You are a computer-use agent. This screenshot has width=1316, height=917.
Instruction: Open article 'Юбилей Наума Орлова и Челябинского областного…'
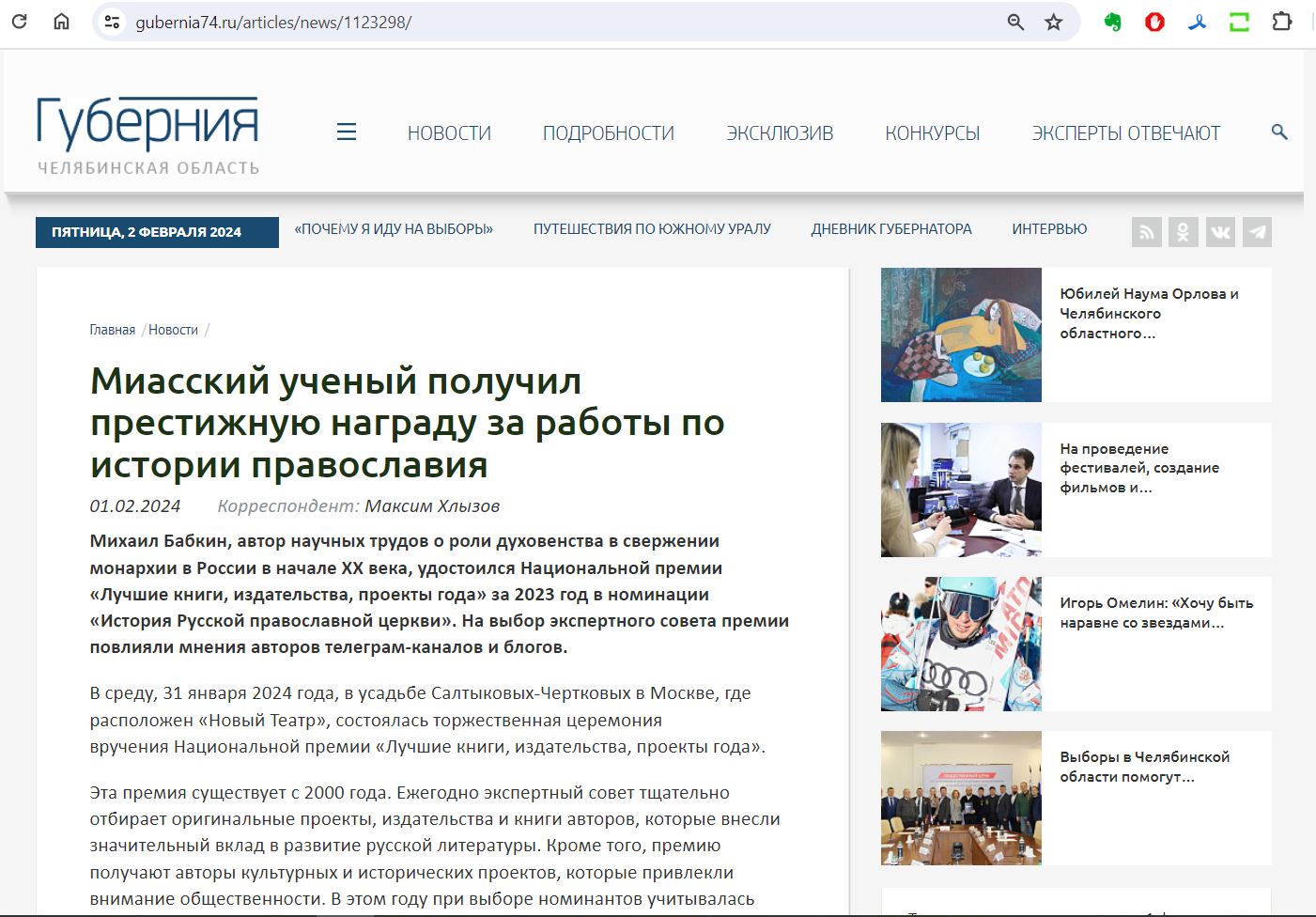tap(1149, 313)
